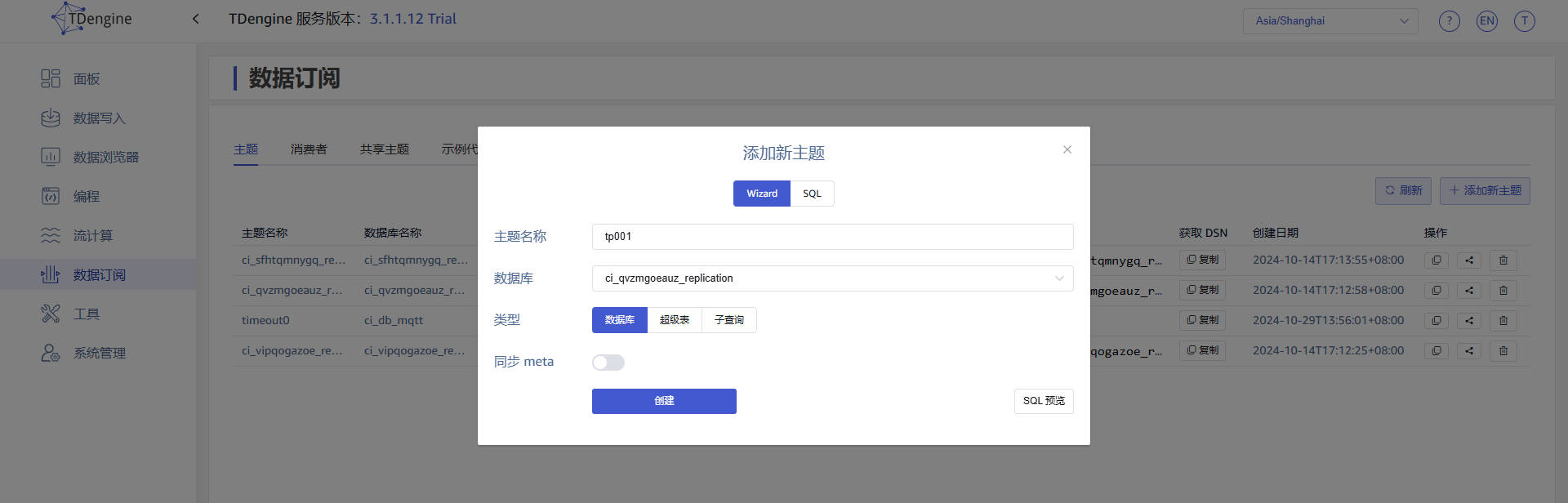Image resolution: width=1568 pixels, height=503 pixels.
Task: Click the SQL 预览 button
Action: click(x=1043, y=401)
